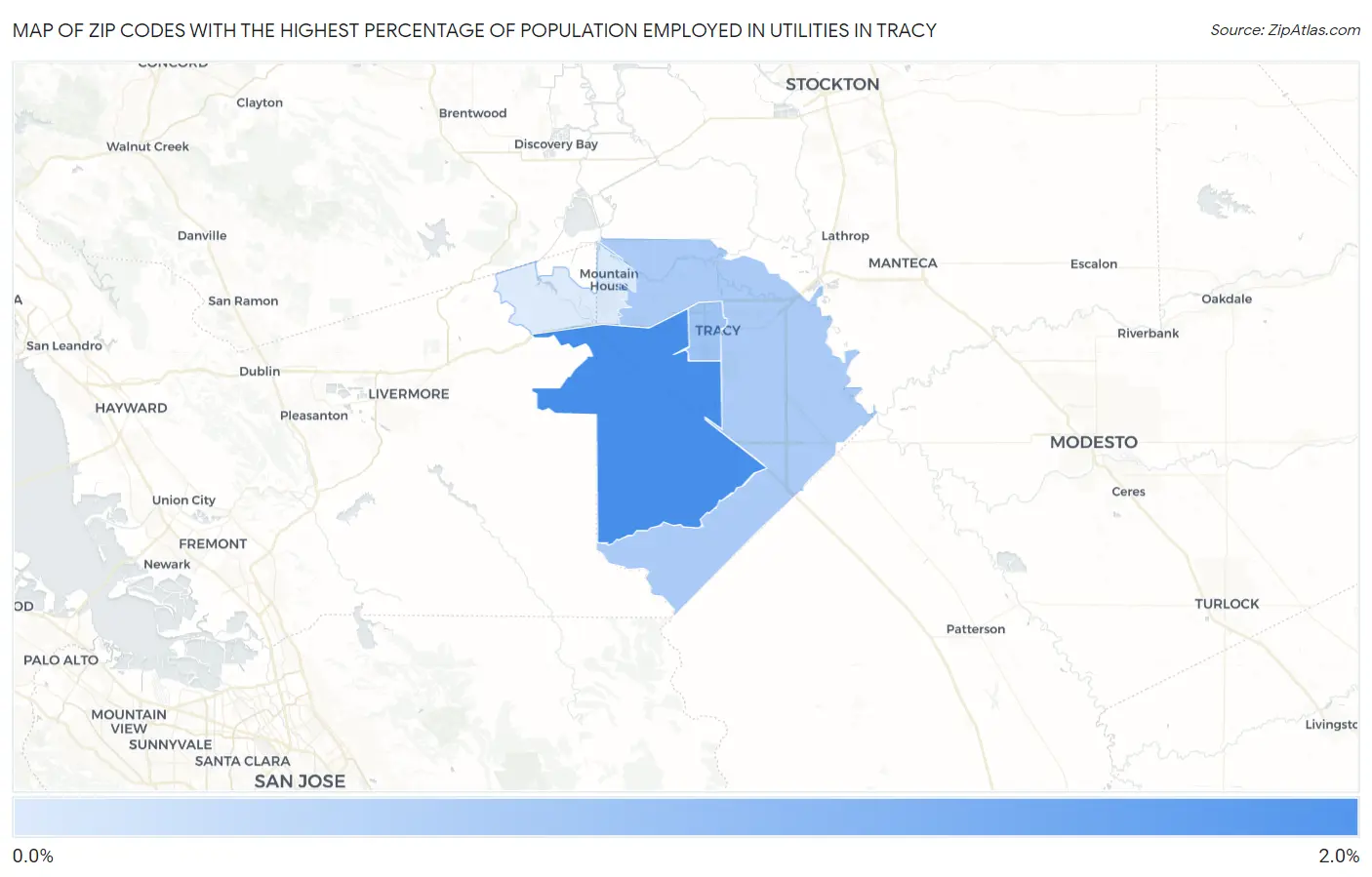Click the 0.0% legend minimum value
This screenshot has height=877, width=1372.
33,857
